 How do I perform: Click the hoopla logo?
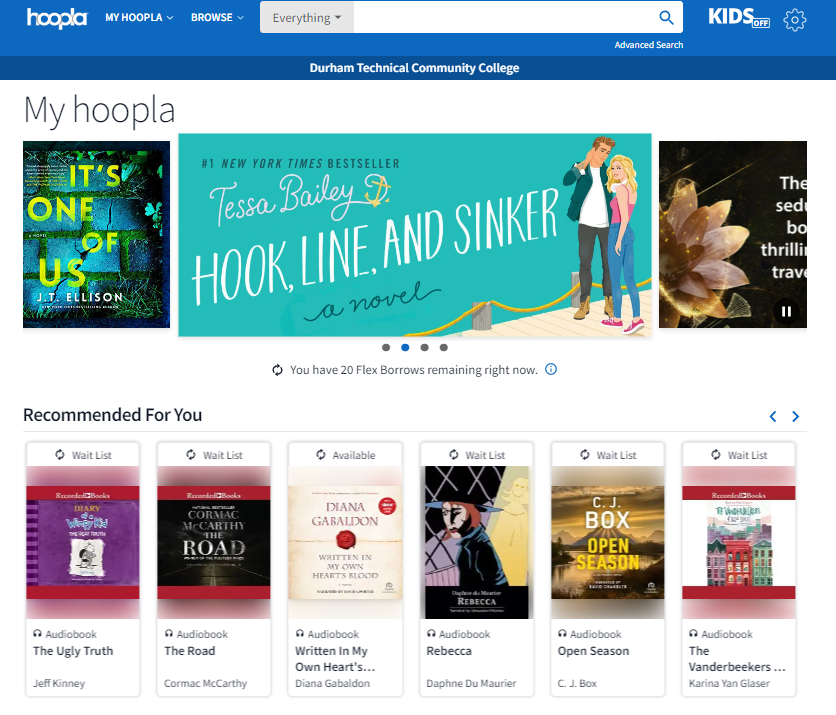[x=57, y=18]
